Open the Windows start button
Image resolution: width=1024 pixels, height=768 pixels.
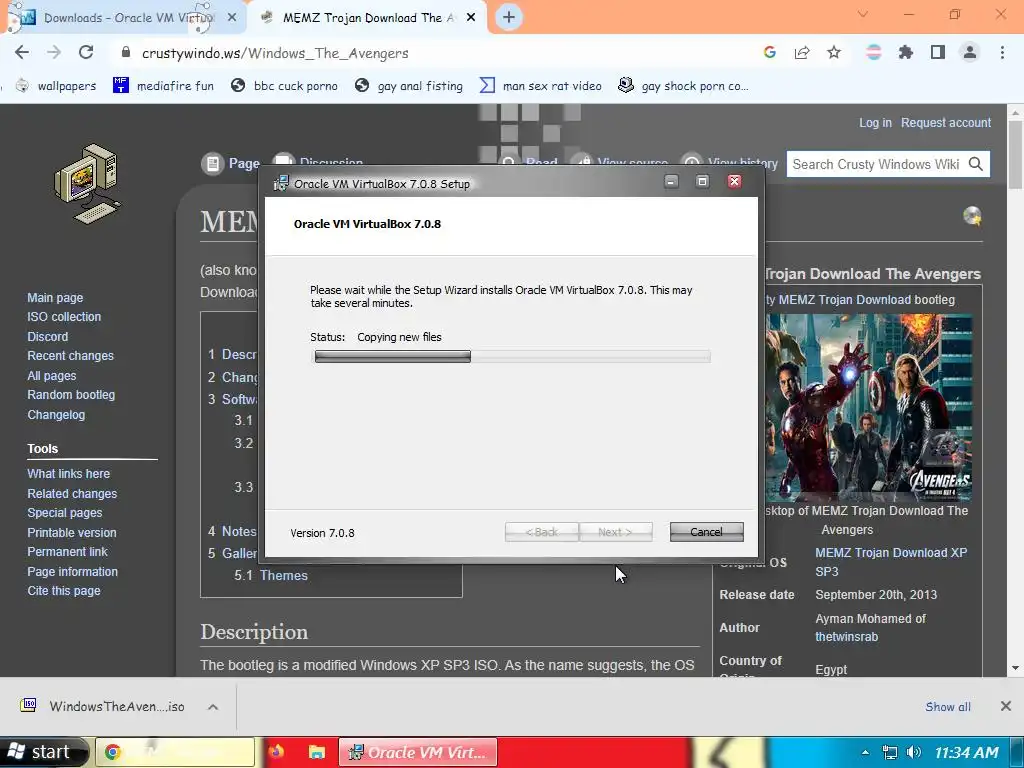[43, 752]
